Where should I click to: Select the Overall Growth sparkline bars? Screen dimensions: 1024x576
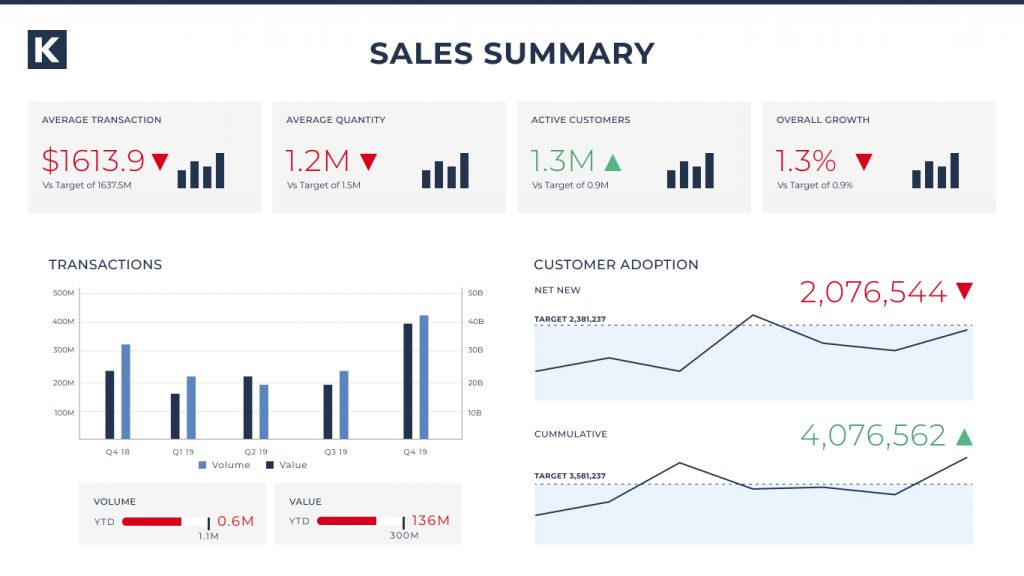[x=935, y=170]
